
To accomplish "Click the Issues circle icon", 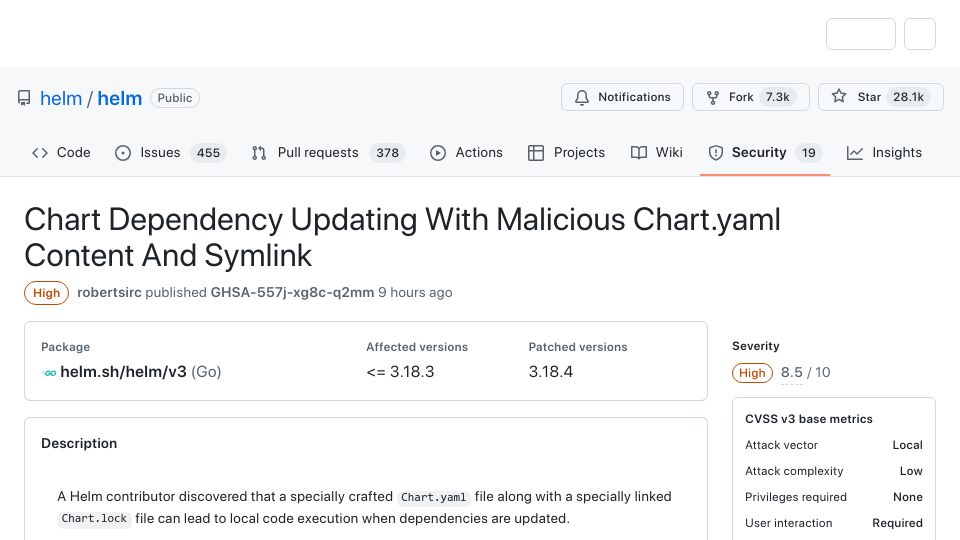I will [123, 153].
